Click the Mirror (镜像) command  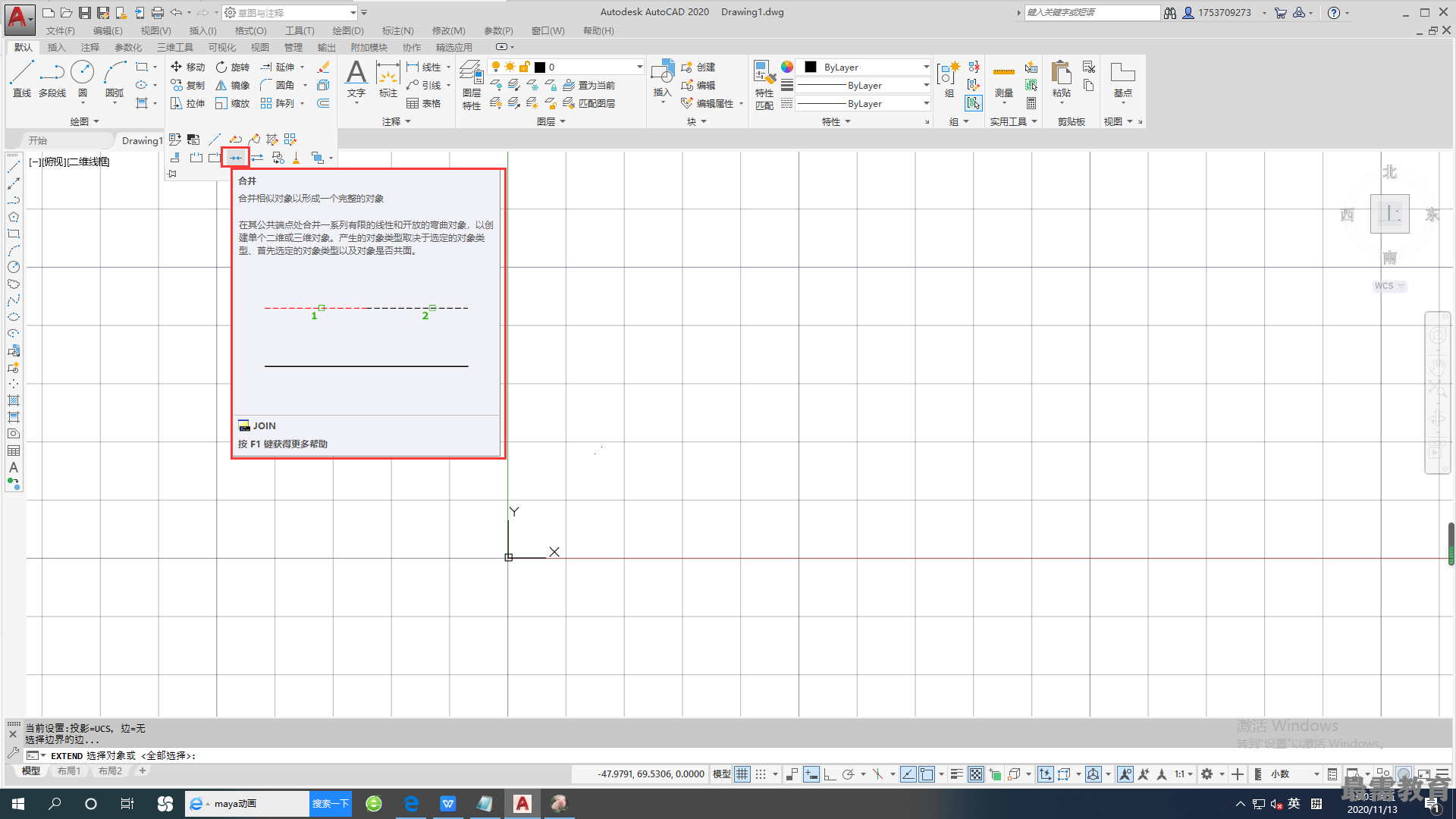[232, 85]
